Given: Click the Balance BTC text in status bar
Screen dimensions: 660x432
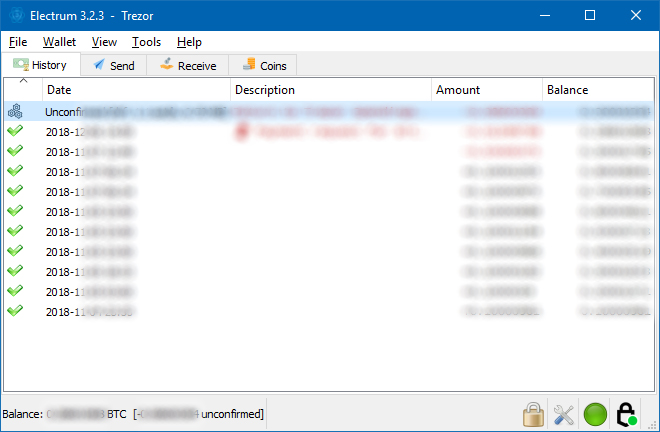Looking at the screenshot, I should (64, 414).
